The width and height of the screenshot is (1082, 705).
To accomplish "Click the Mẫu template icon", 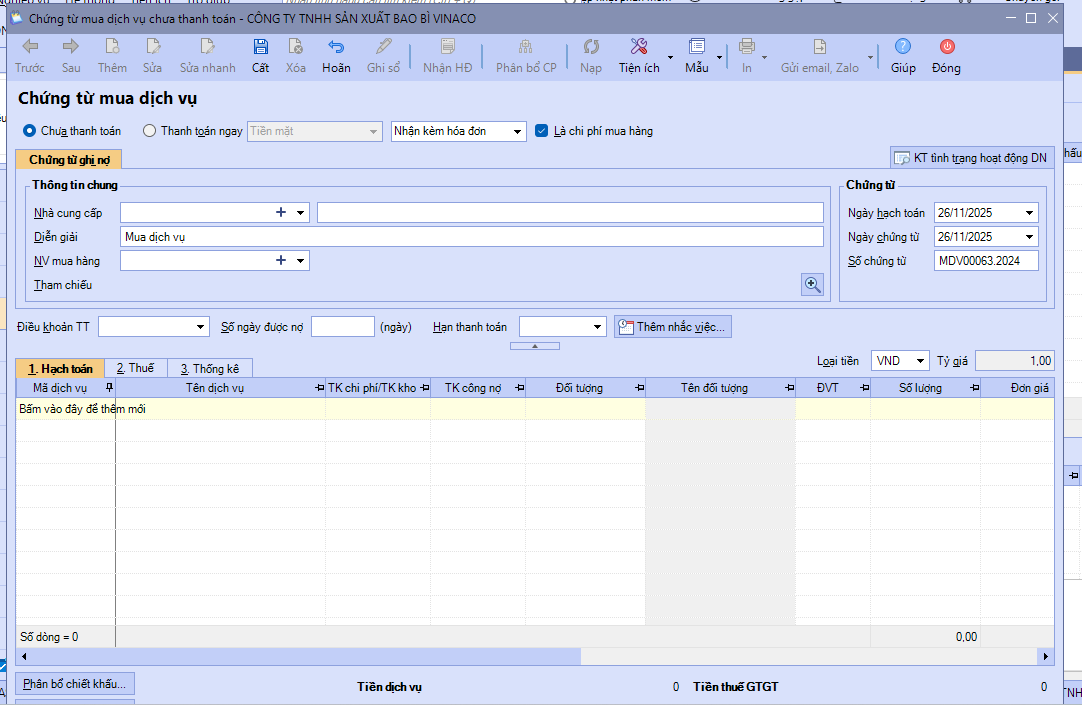I will pyautogui.click(x=697, y=47).
